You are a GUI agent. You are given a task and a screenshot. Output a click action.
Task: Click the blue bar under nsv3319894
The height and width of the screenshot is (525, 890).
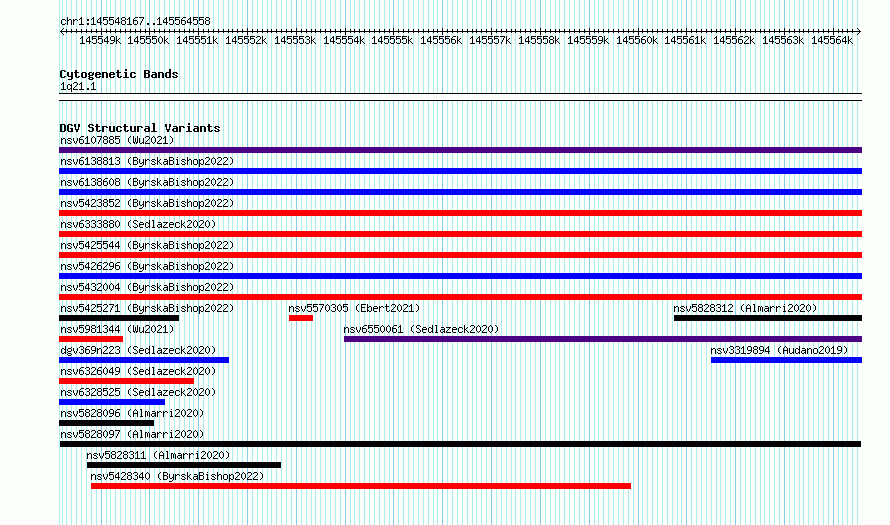pos(787,360)
